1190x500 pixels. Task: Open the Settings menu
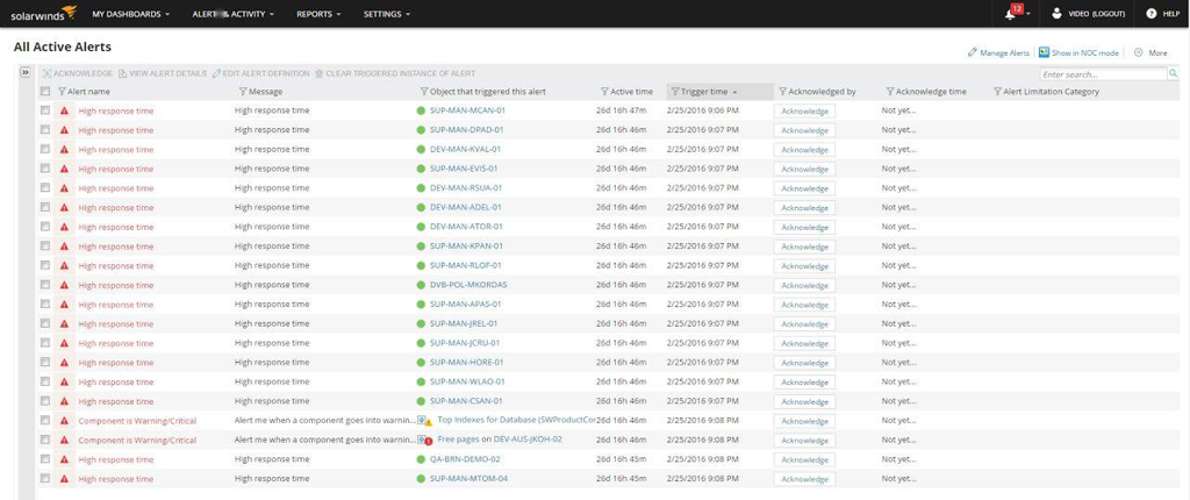387,14
